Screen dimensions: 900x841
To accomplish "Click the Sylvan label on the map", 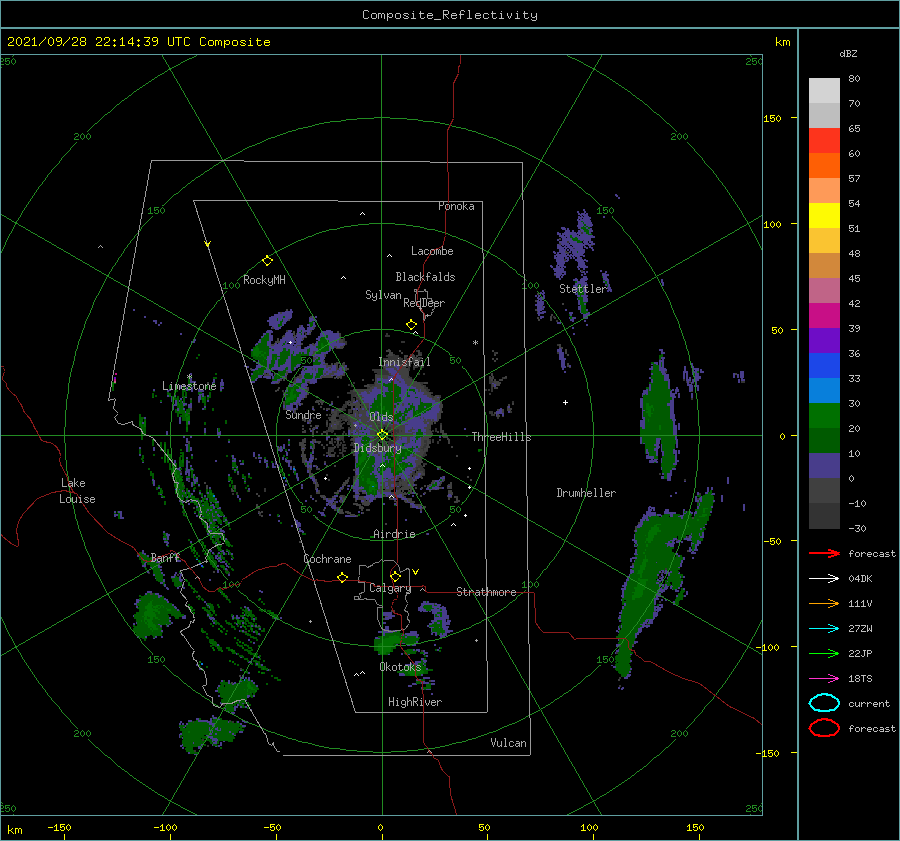I will pyautogui.click(x=383, y=295).
